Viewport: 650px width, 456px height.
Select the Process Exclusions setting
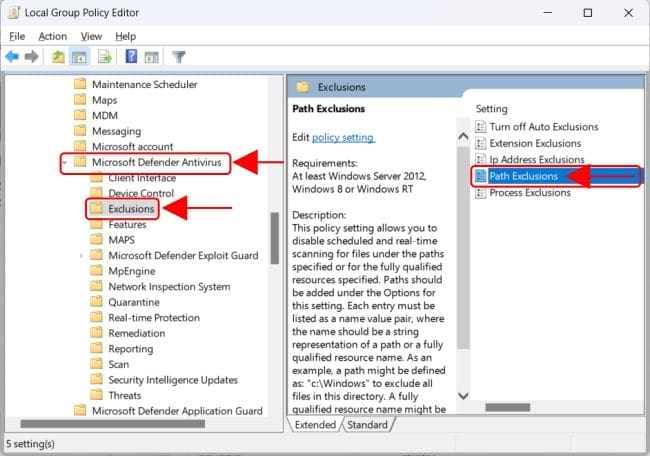point(529,192)
